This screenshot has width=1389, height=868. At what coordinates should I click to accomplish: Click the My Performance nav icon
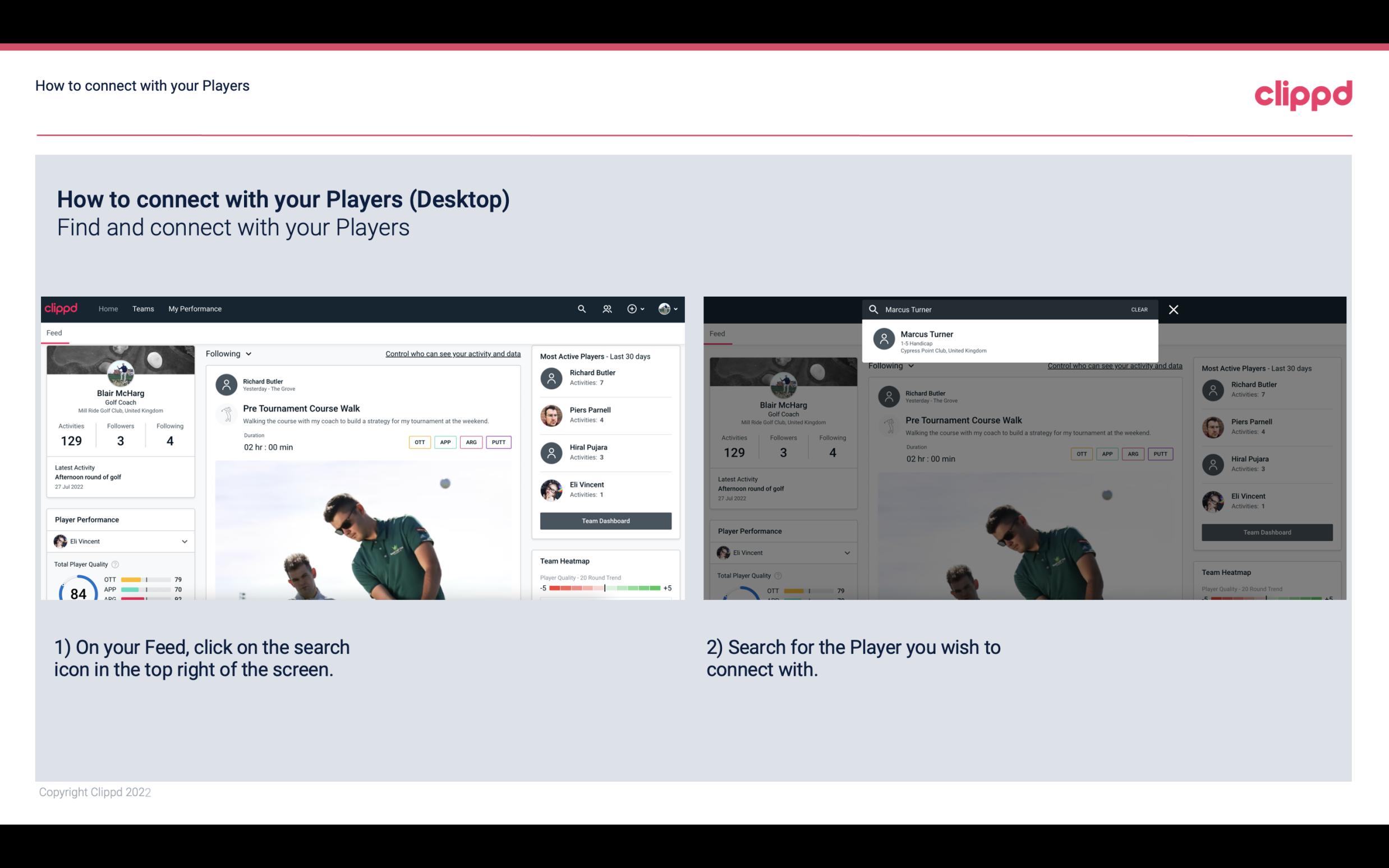[194, 309]
